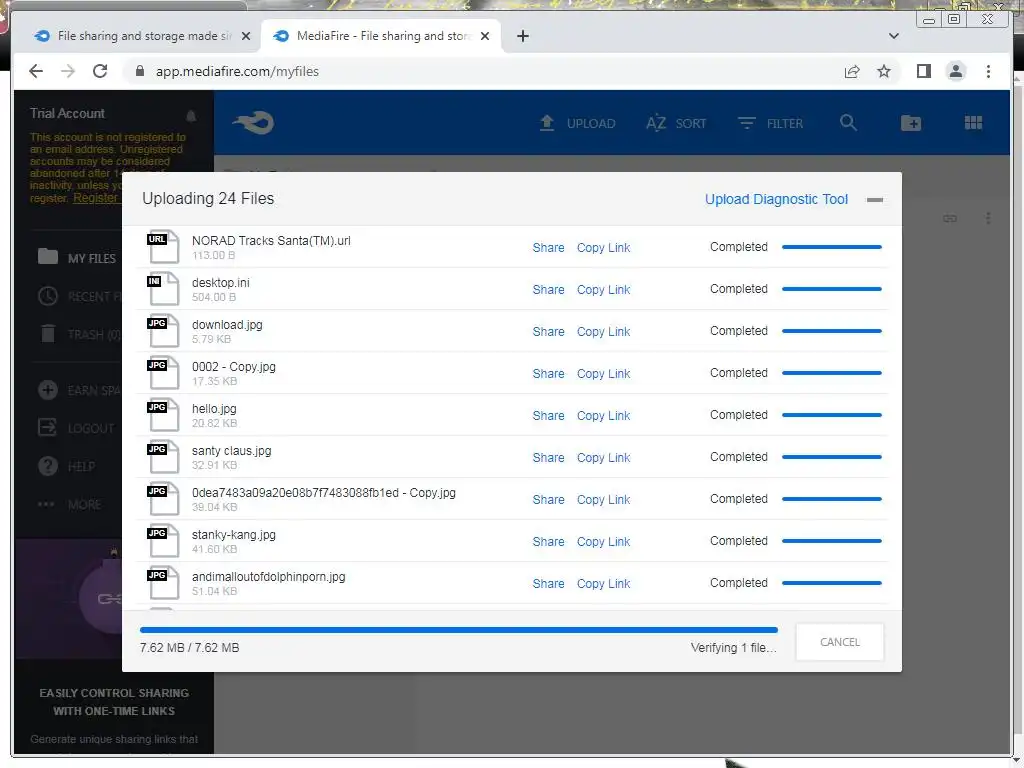Viewport: 1024px width, 768px height.
Task: Open a new browser tab
Action: coord(522,36)
